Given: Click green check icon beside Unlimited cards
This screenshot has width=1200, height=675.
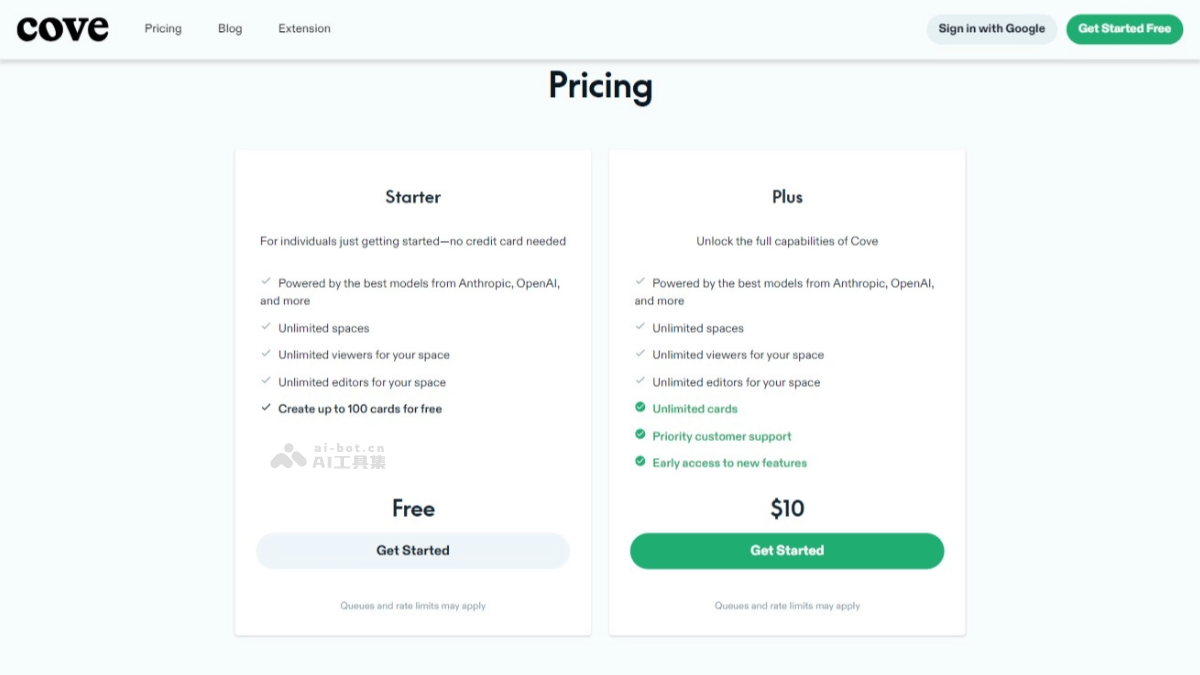Looking at the screenshot, I should [x=640, y=408].
